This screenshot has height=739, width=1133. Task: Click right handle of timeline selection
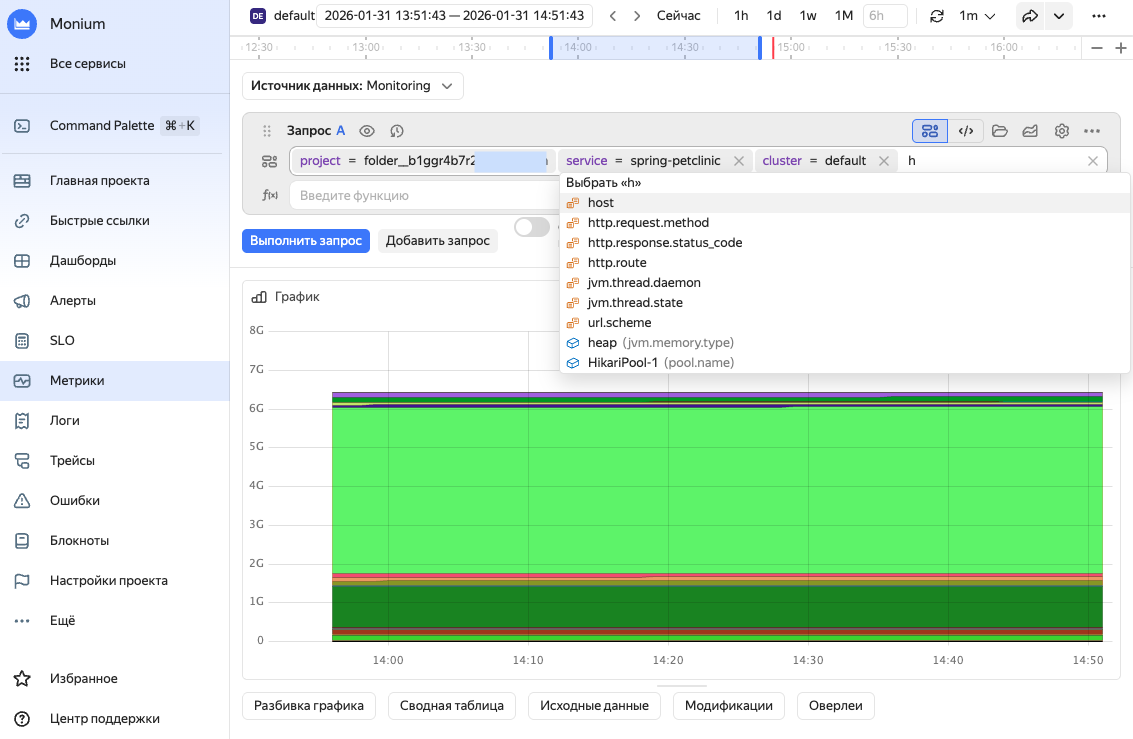click(x=760, y=47)
